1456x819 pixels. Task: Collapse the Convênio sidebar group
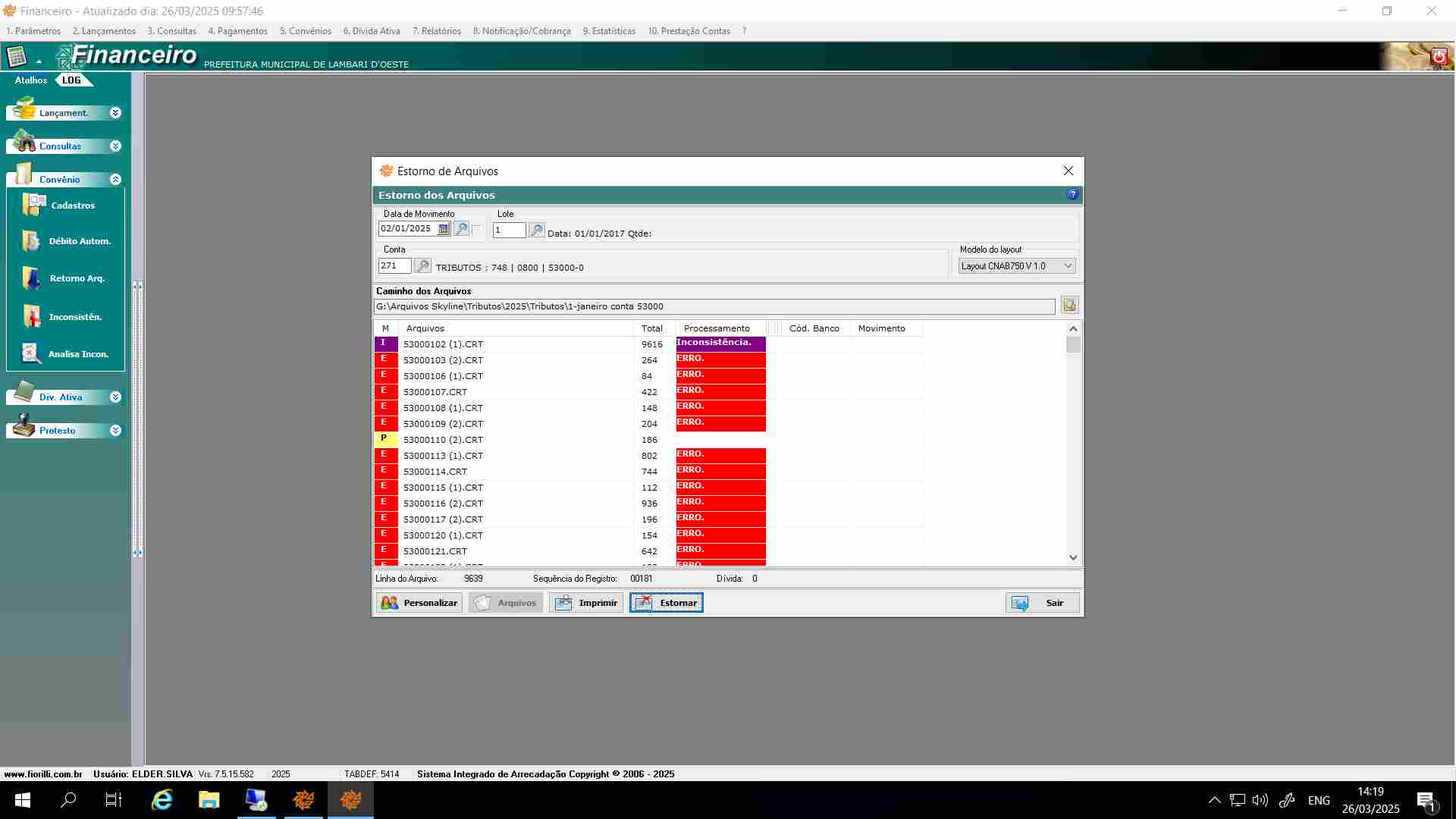tap(115, 180)
